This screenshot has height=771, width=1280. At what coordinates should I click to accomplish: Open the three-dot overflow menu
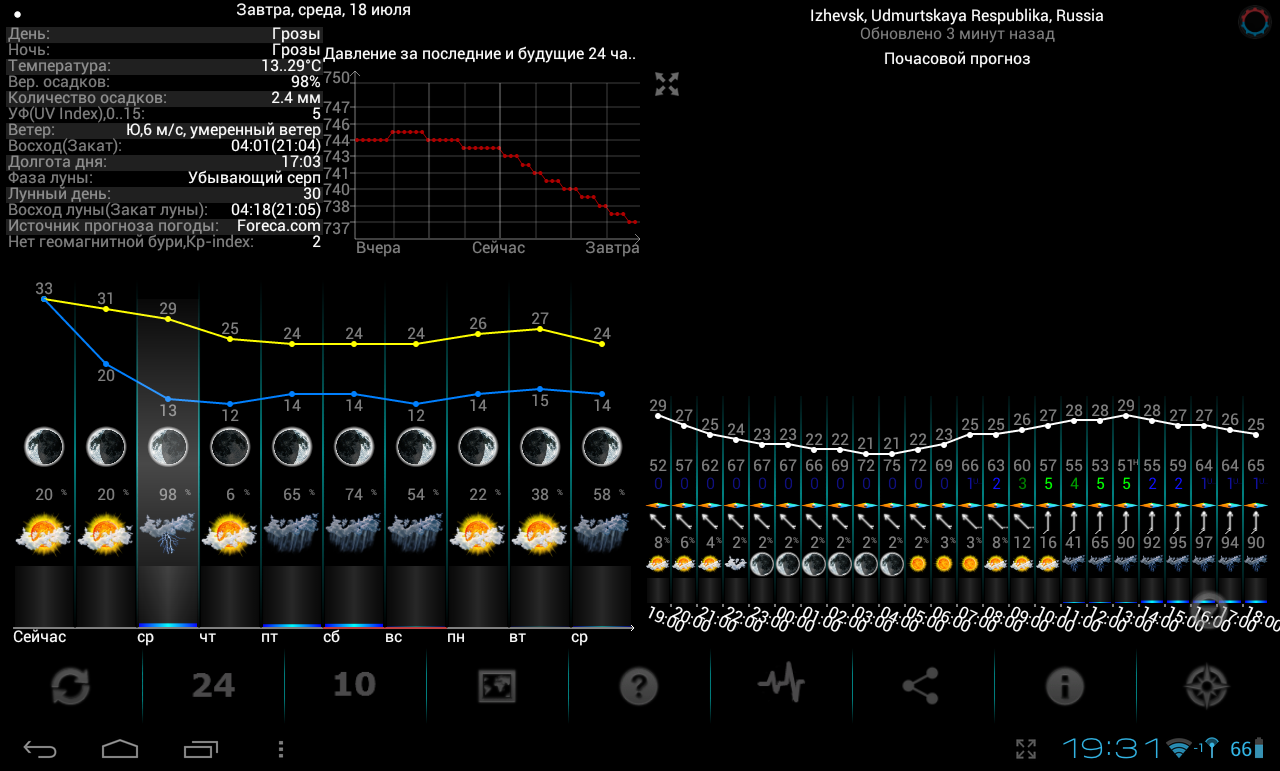[281, 749]
